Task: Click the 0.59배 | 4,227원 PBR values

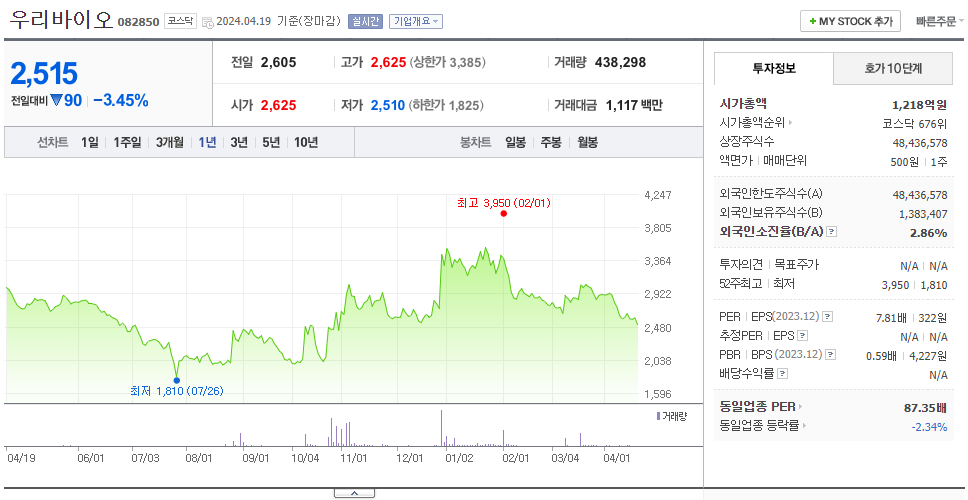Action: click(907, 356)
